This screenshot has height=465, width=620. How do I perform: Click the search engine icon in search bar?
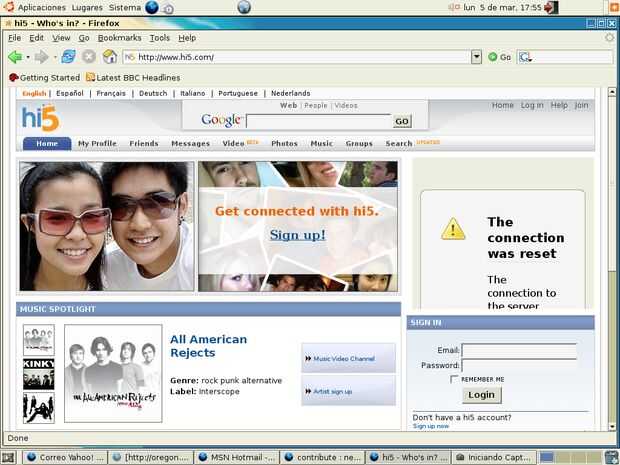coord(525,57)
